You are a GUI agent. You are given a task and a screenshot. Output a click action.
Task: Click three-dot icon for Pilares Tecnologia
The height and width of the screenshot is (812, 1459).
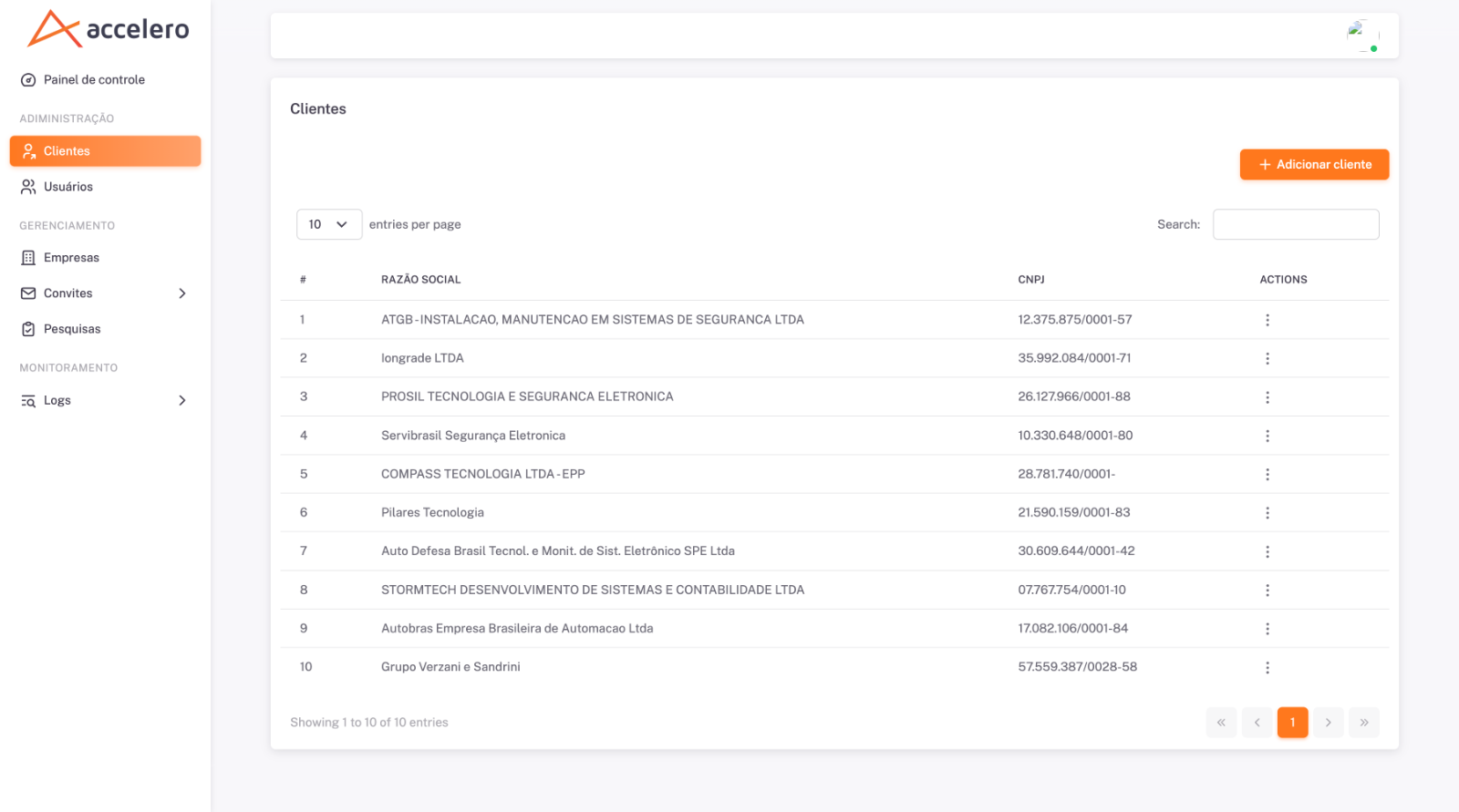coord(1267,513)
